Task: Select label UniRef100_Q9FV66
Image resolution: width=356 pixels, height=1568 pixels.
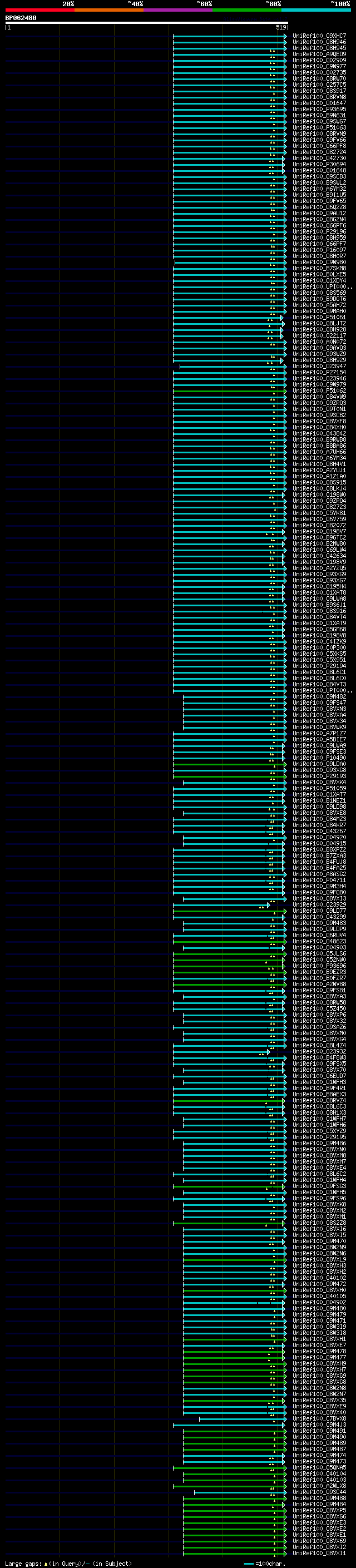Action: [x=319, y=140]
